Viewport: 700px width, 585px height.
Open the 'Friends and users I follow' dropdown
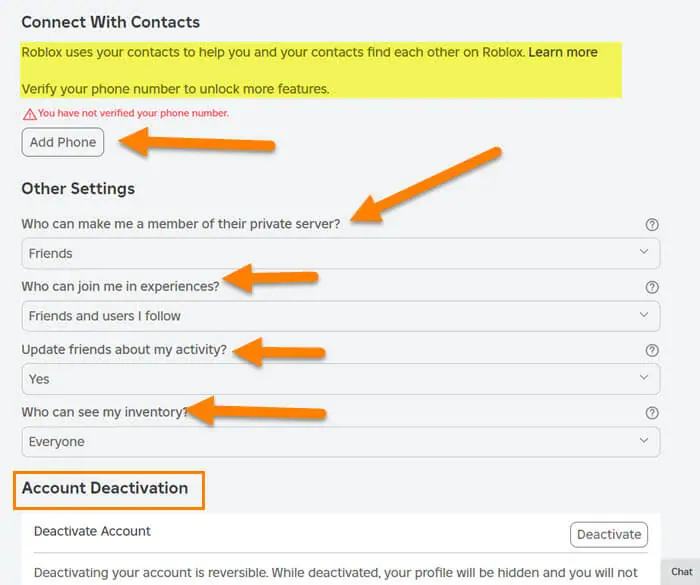(x=341, y=316)
